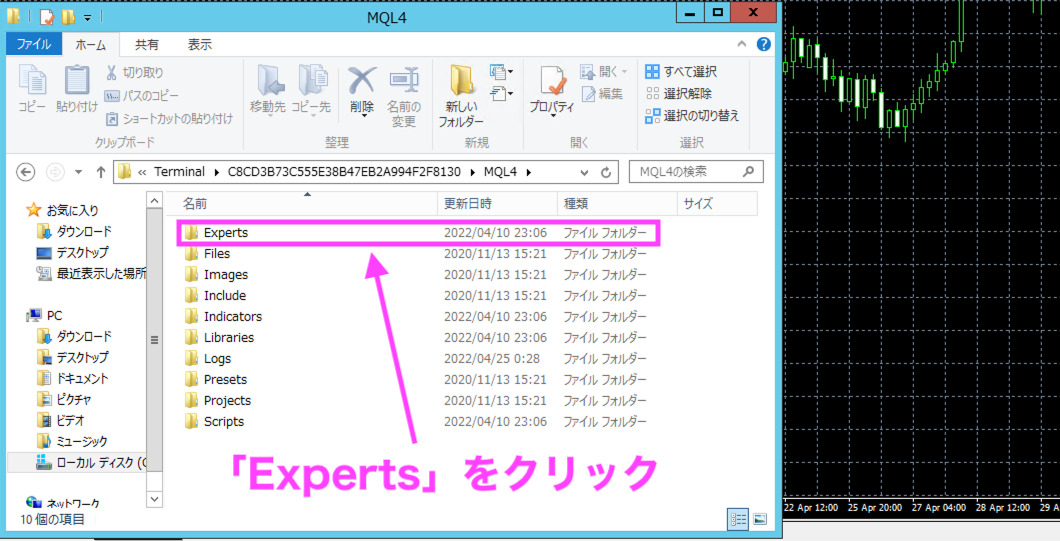Click 選択の切り替え (Invert selection)
This screenshot has width=1060, height=541.
(692, 116)
